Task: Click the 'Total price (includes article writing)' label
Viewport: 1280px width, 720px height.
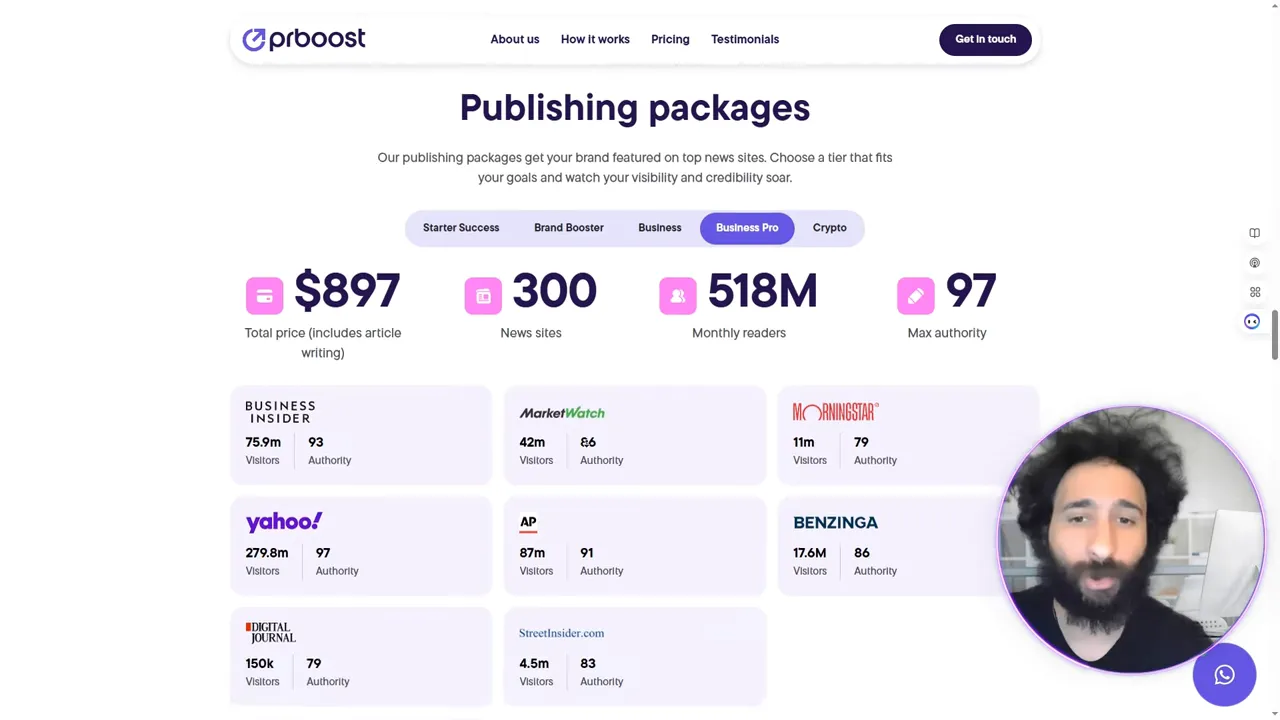Action: [x=323, y=343]
